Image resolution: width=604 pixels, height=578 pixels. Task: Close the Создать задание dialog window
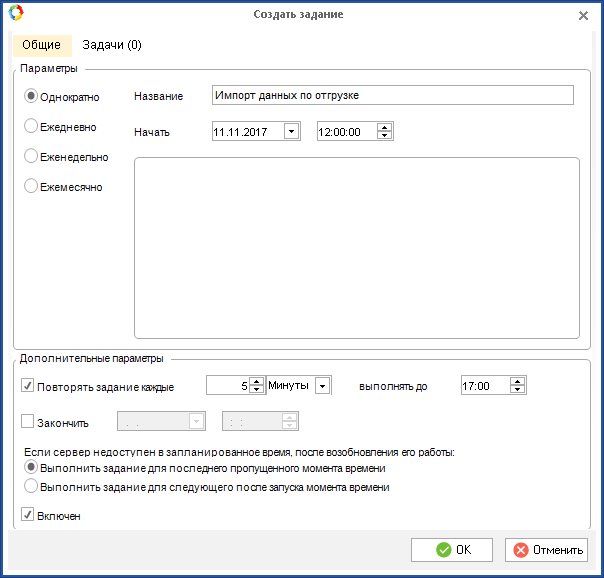click(584, 15)
